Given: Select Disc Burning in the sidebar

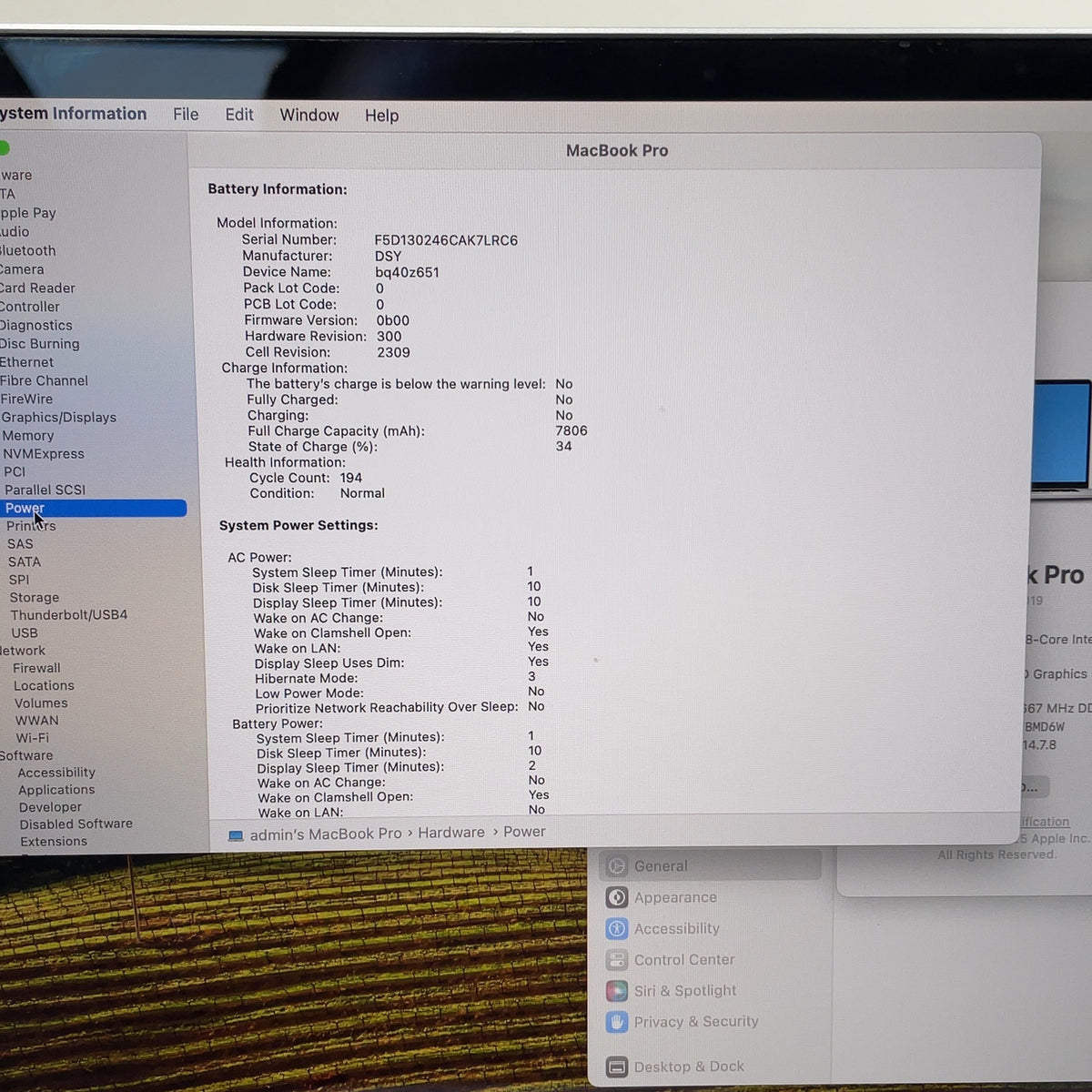Looking at the screenshot, I should point(39,344).
